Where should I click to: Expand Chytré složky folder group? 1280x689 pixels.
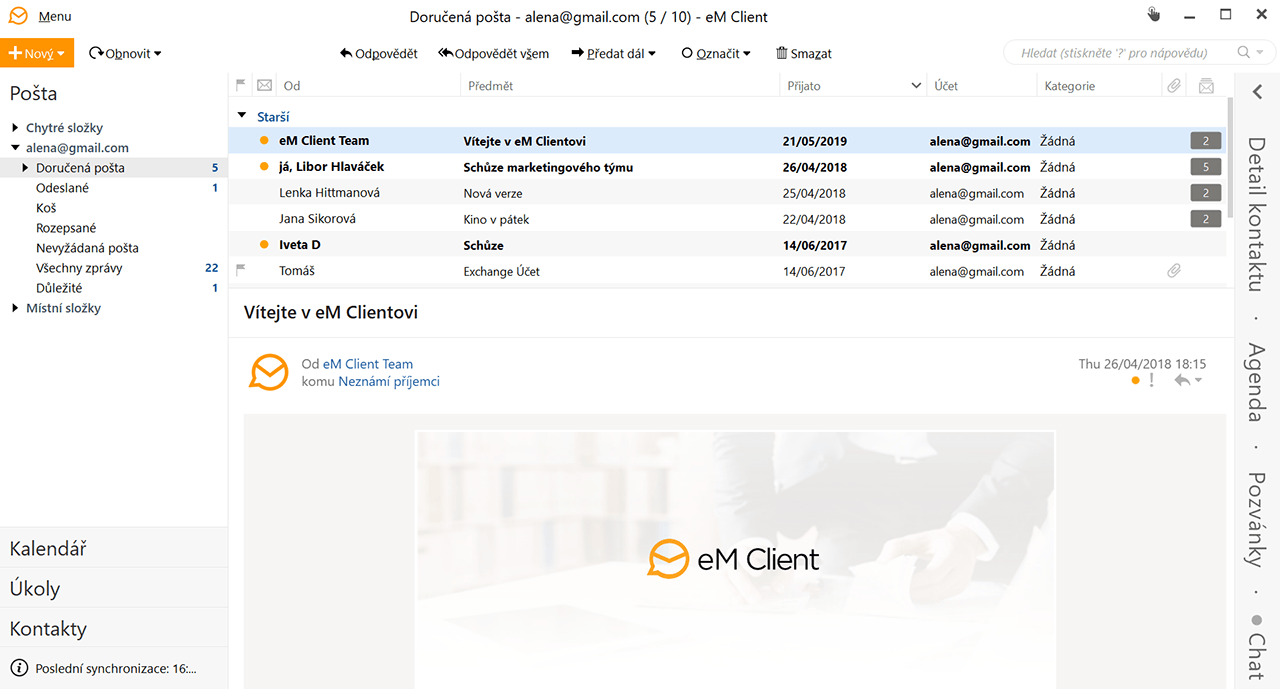point(15,128)
